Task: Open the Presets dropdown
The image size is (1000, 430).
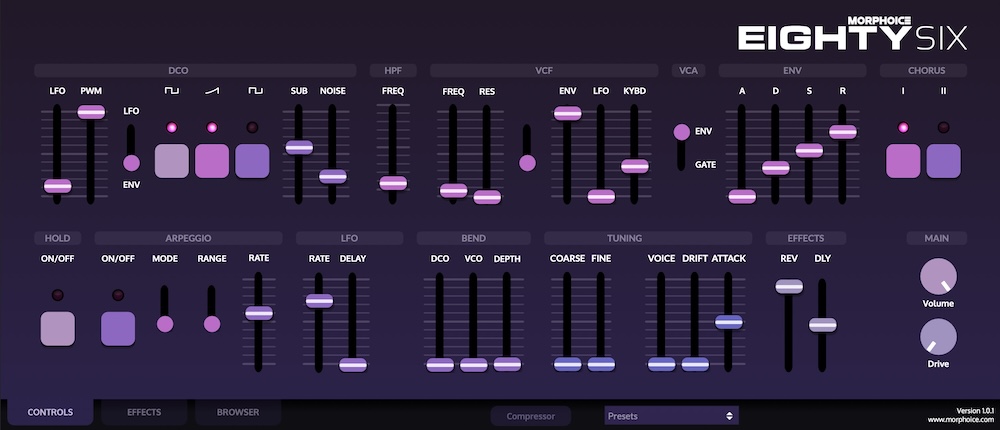Action: 672,416
